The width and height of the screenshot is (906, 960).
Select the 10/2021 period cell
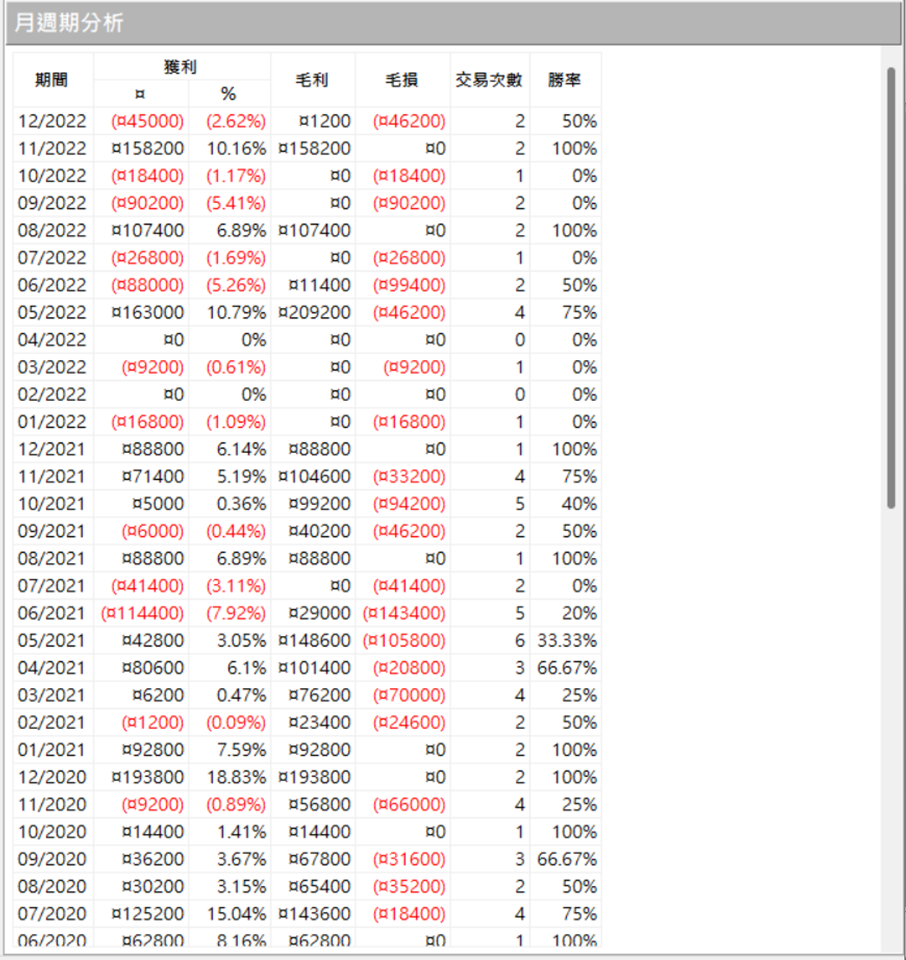point(53,504)
